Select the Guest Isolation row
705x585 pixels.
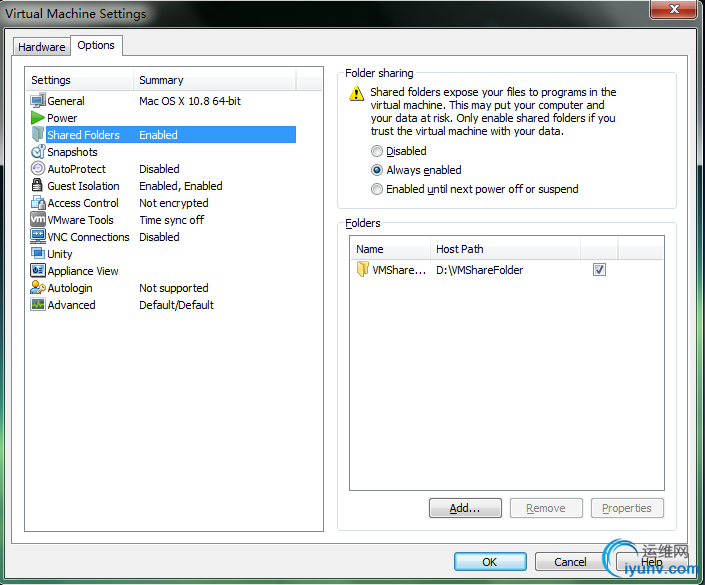point(163,186)
